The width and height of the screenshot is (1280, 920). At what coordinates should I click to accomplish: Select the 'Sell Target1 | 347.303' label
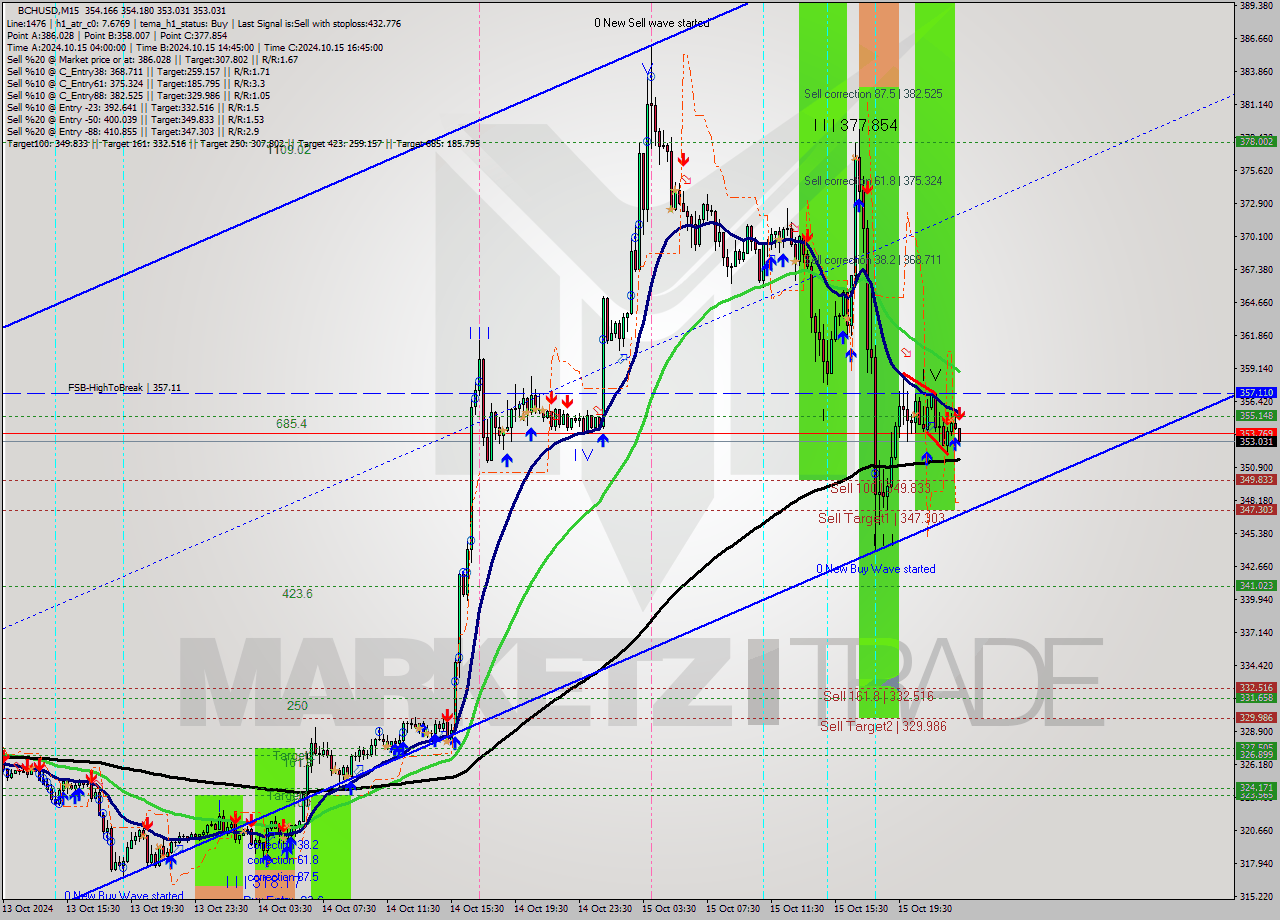click(x=881, y=518)
